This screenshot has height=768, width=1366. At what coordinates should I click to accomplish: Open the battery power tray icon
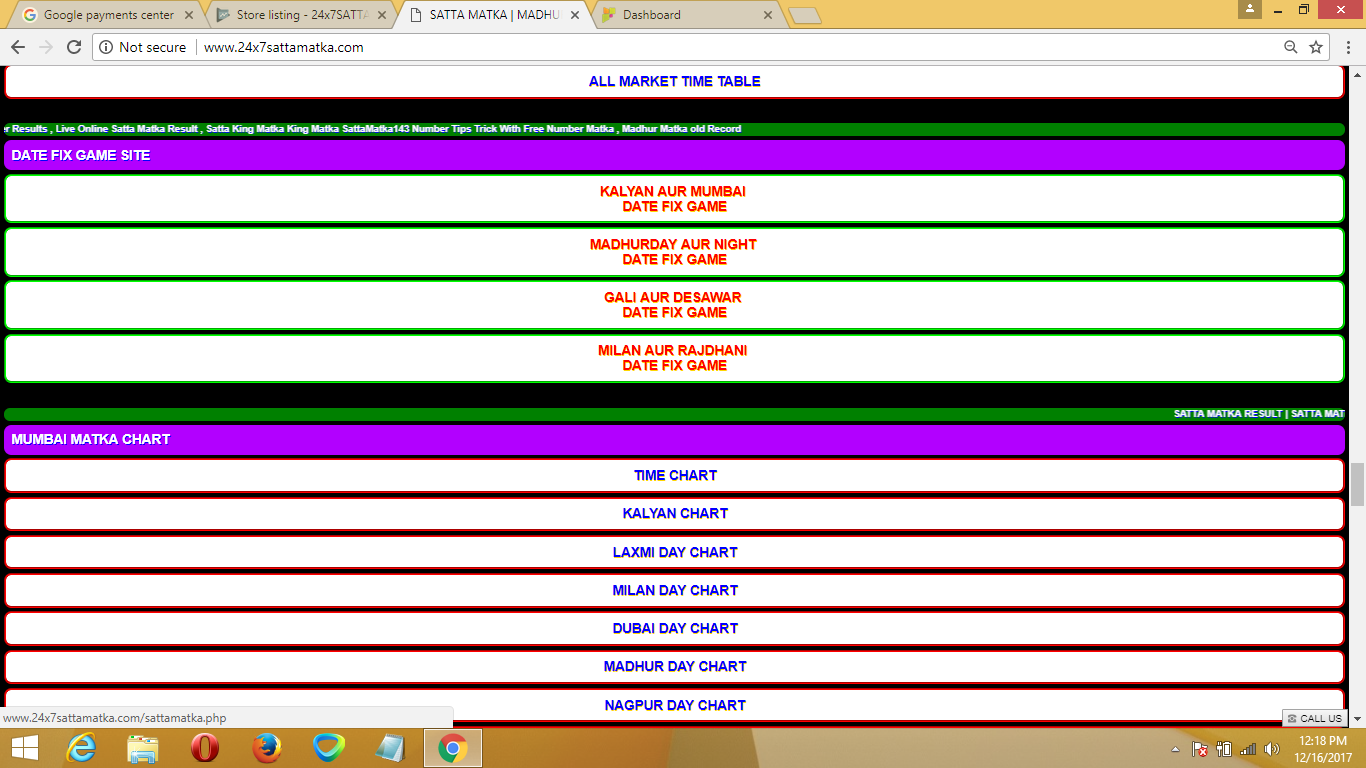click(1224, 748)
